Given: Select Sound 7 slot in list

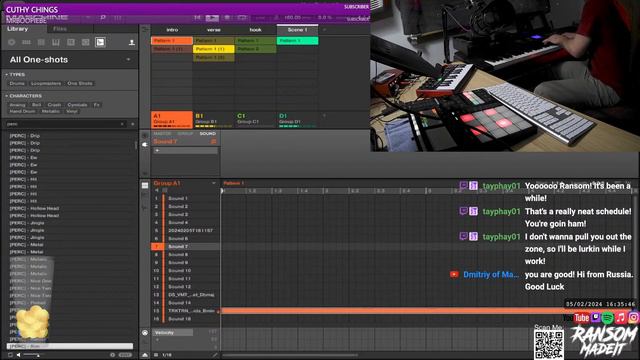Looking at the screenshot, I should click(x=185, y=247).
